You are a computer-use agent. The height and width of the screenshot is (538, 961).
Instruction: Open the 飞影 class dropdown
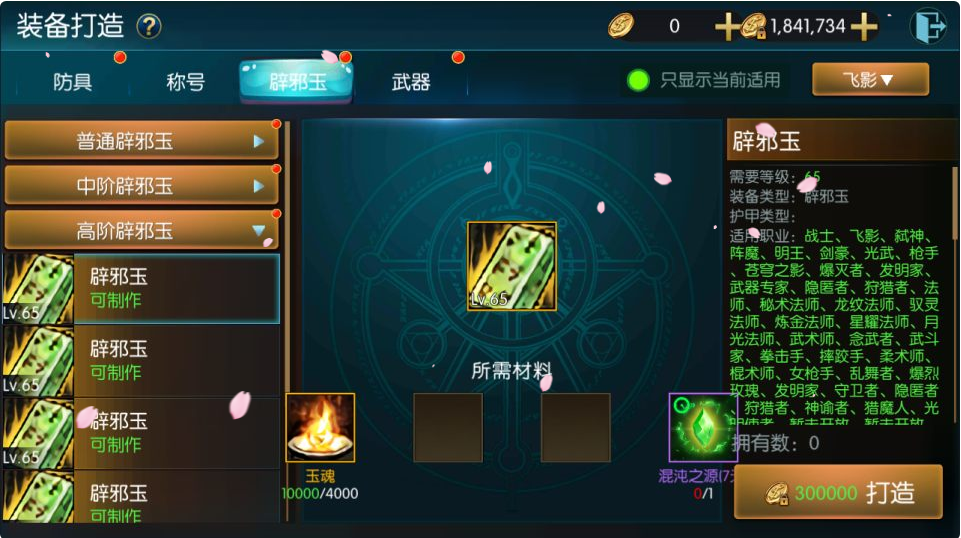click(x=870, y=80)
